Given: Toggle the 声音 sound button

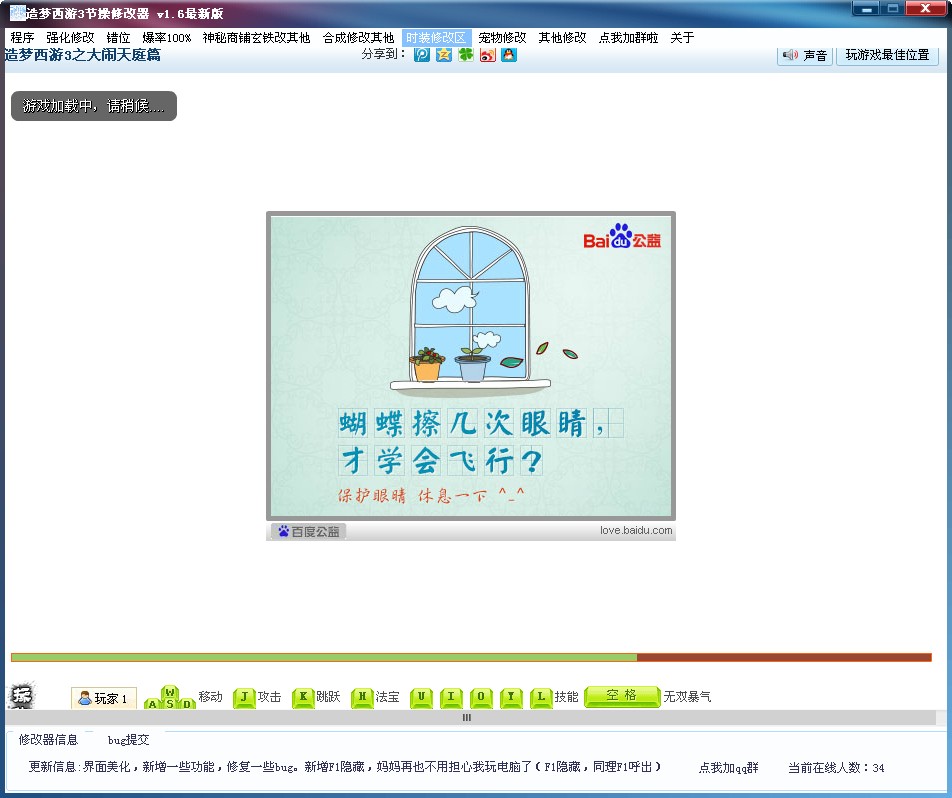Looking at the screenshot, I should click(x=804, y=55).
